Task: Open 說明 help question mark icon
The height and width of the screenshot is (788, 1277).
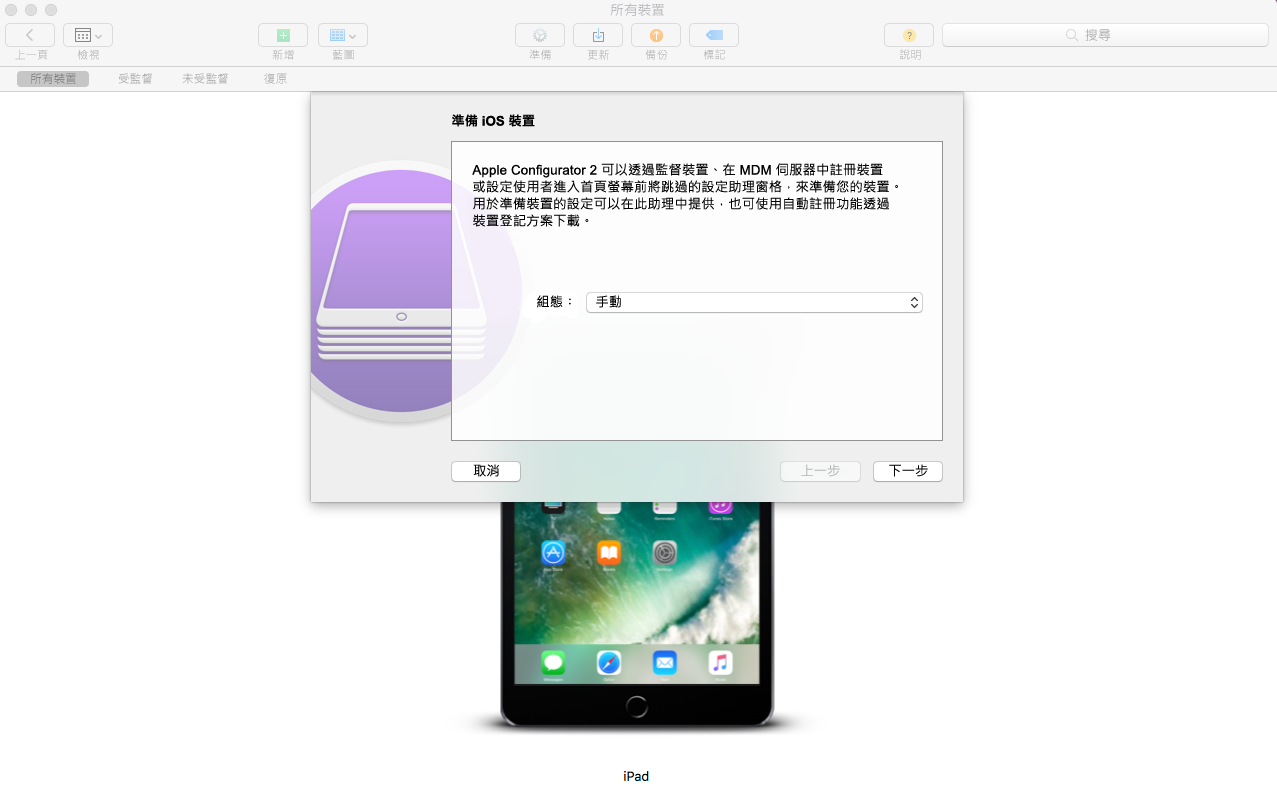Action: click(909, 35)
